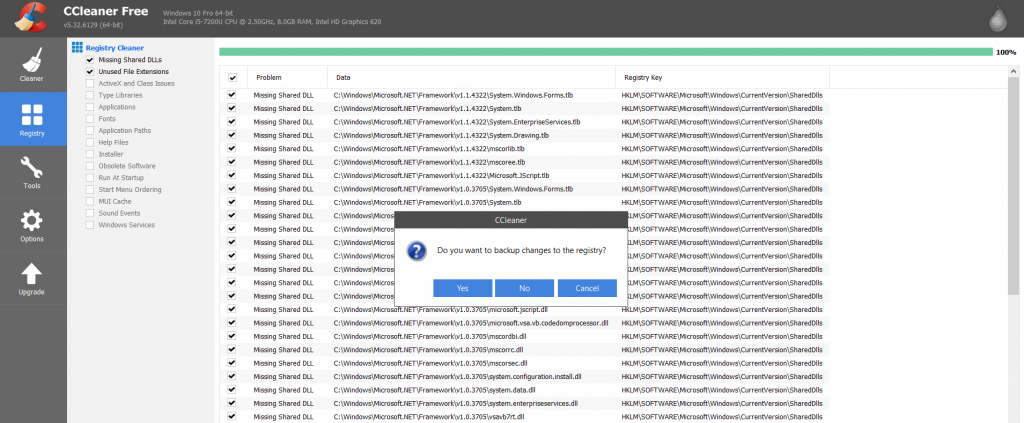Screen dimensions: 1024x423
Task: Enable ActiveX and Class Issues checkbox
Action: 90,84
